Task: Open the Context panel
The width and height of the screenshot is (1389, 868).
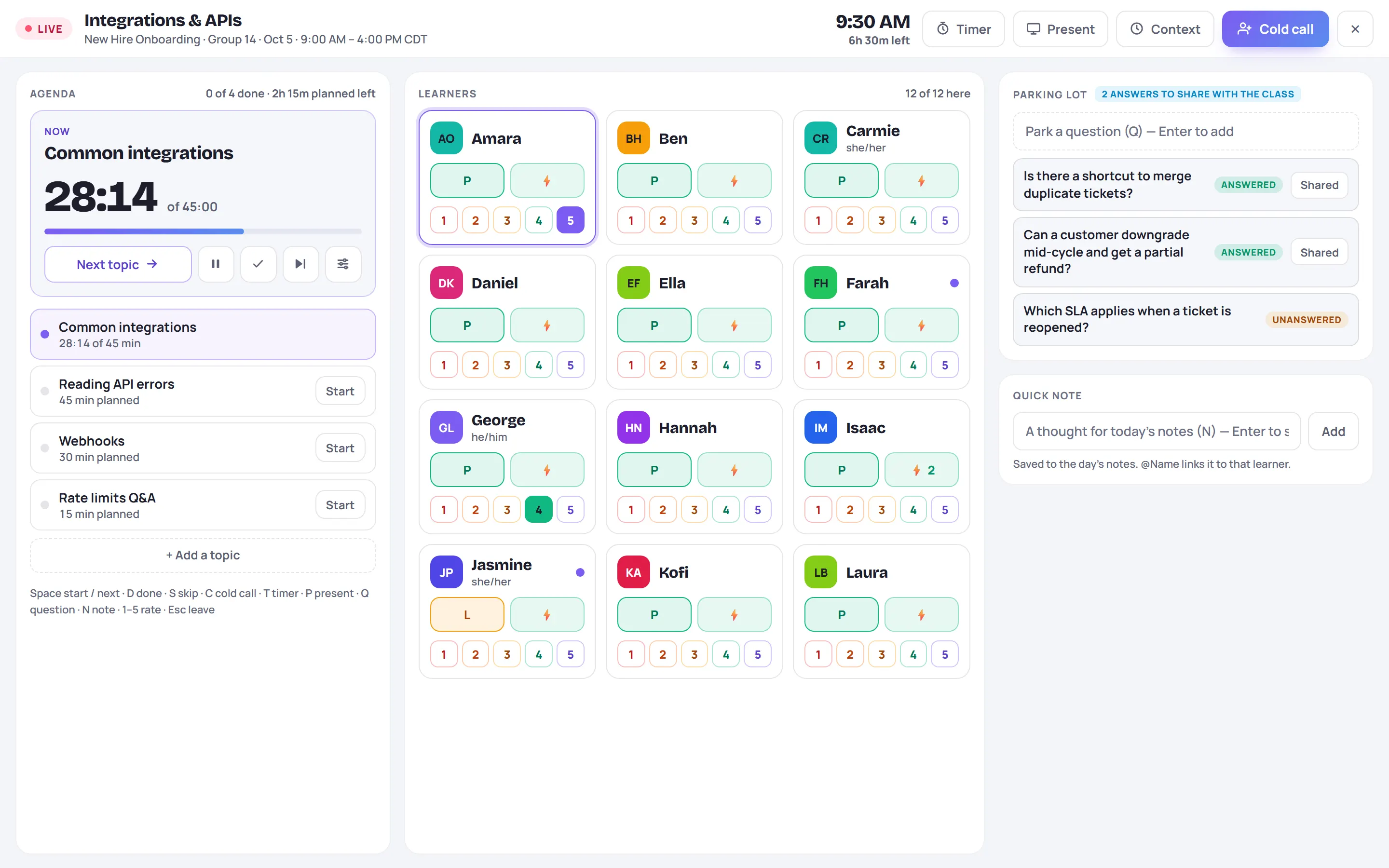Action: (1165, 29)
